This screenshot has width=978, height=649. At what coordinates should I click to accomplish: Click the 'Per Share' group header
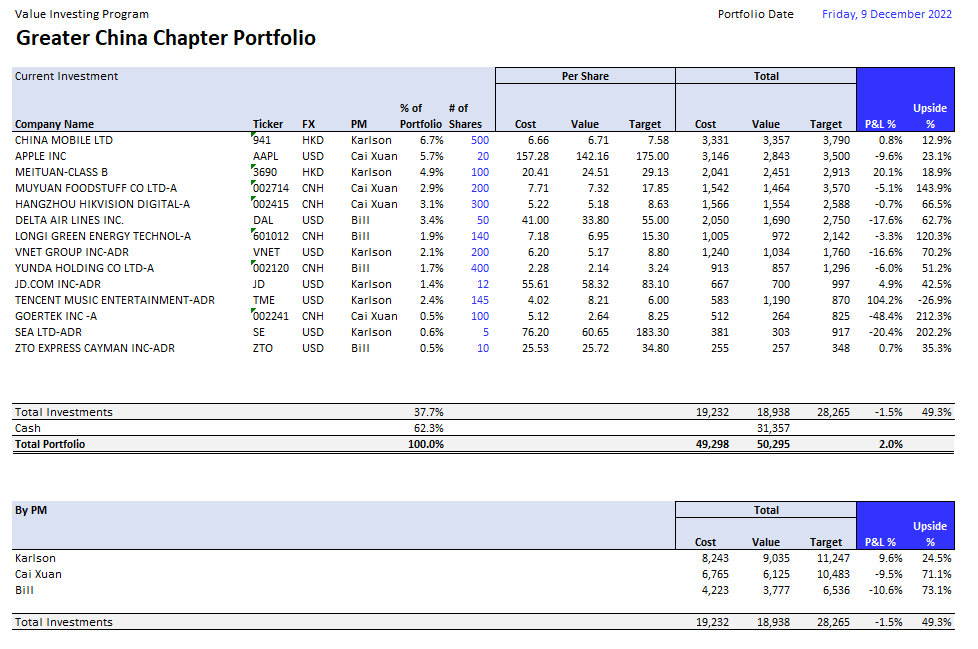[585, 76]
